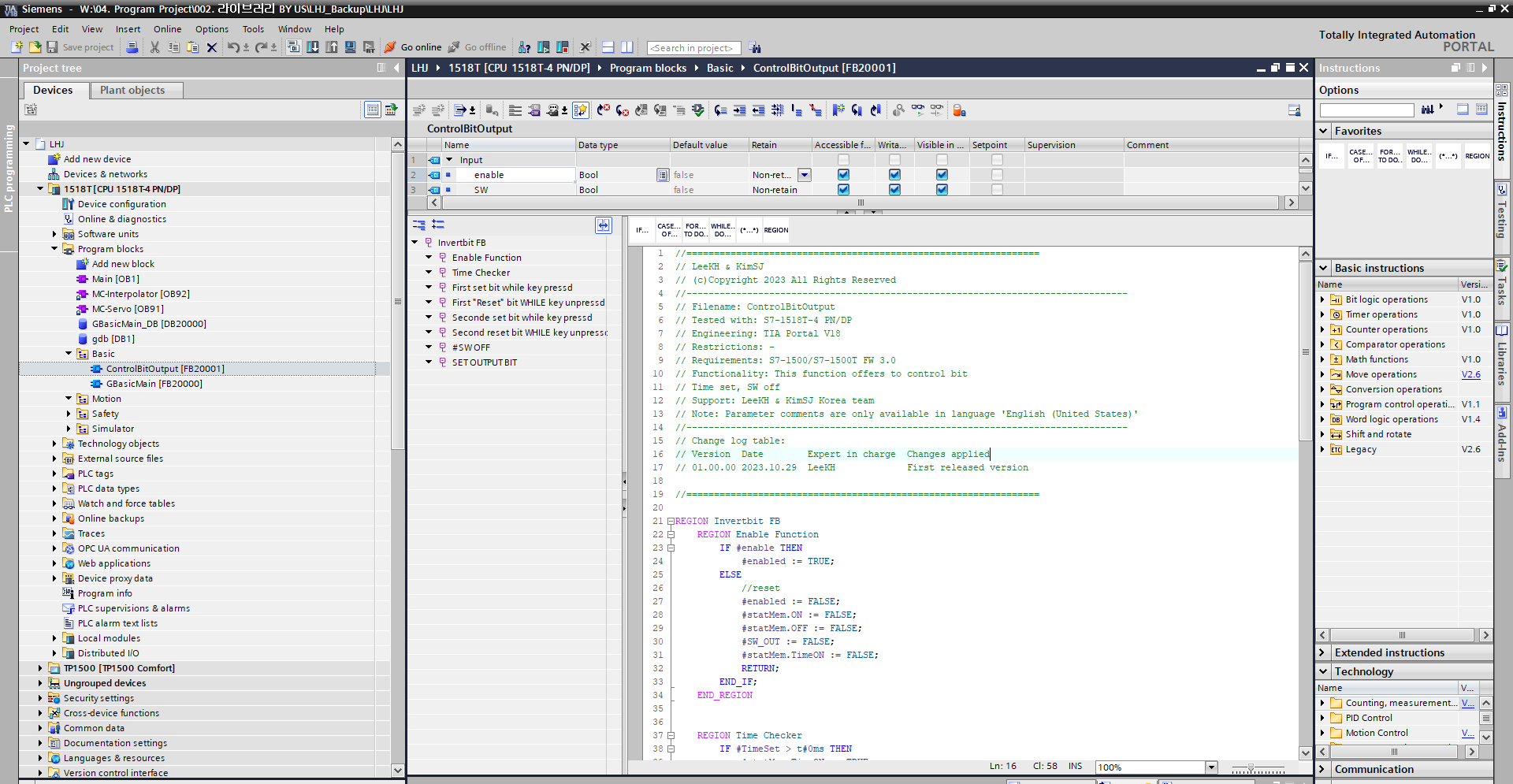Open the Options menu
This screenshot has height=784, width=1513.
(x=211, y=29)
